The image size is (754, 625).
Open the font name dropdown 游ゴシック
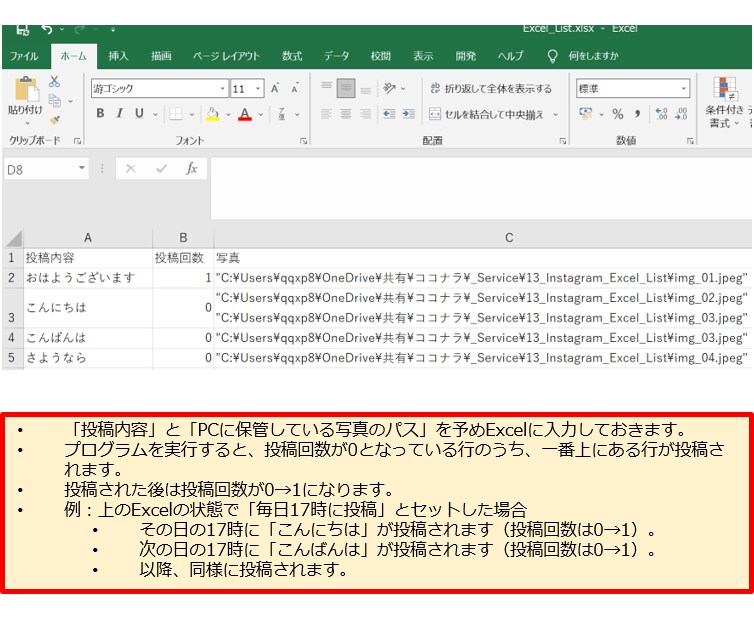(x=223, y=88)
